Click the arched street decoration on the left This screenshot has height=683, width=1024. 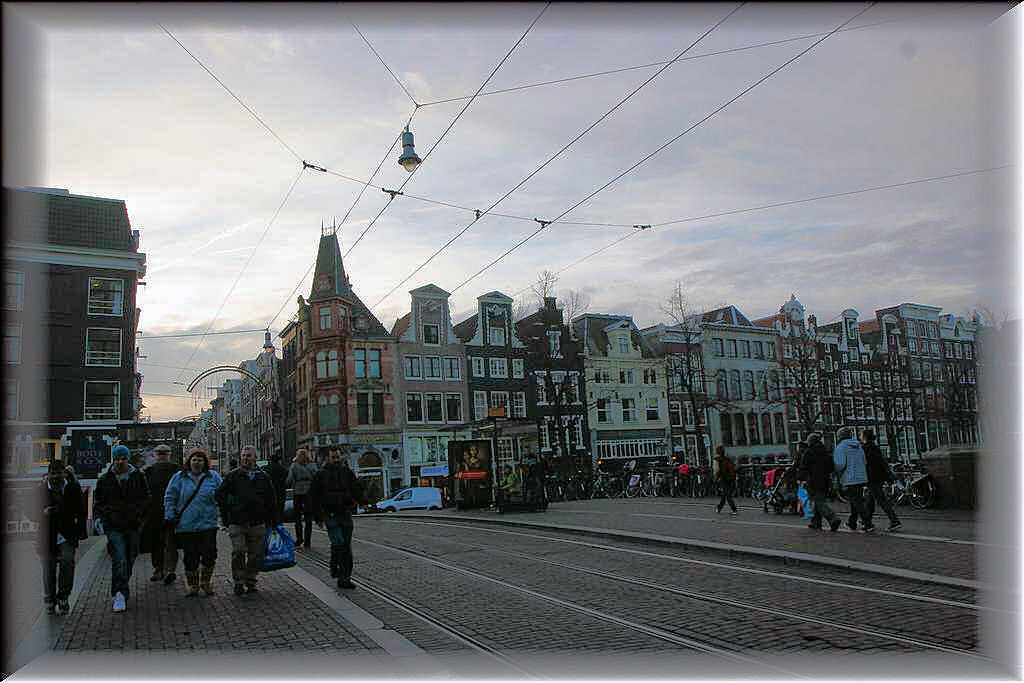(x=225, y=374)
